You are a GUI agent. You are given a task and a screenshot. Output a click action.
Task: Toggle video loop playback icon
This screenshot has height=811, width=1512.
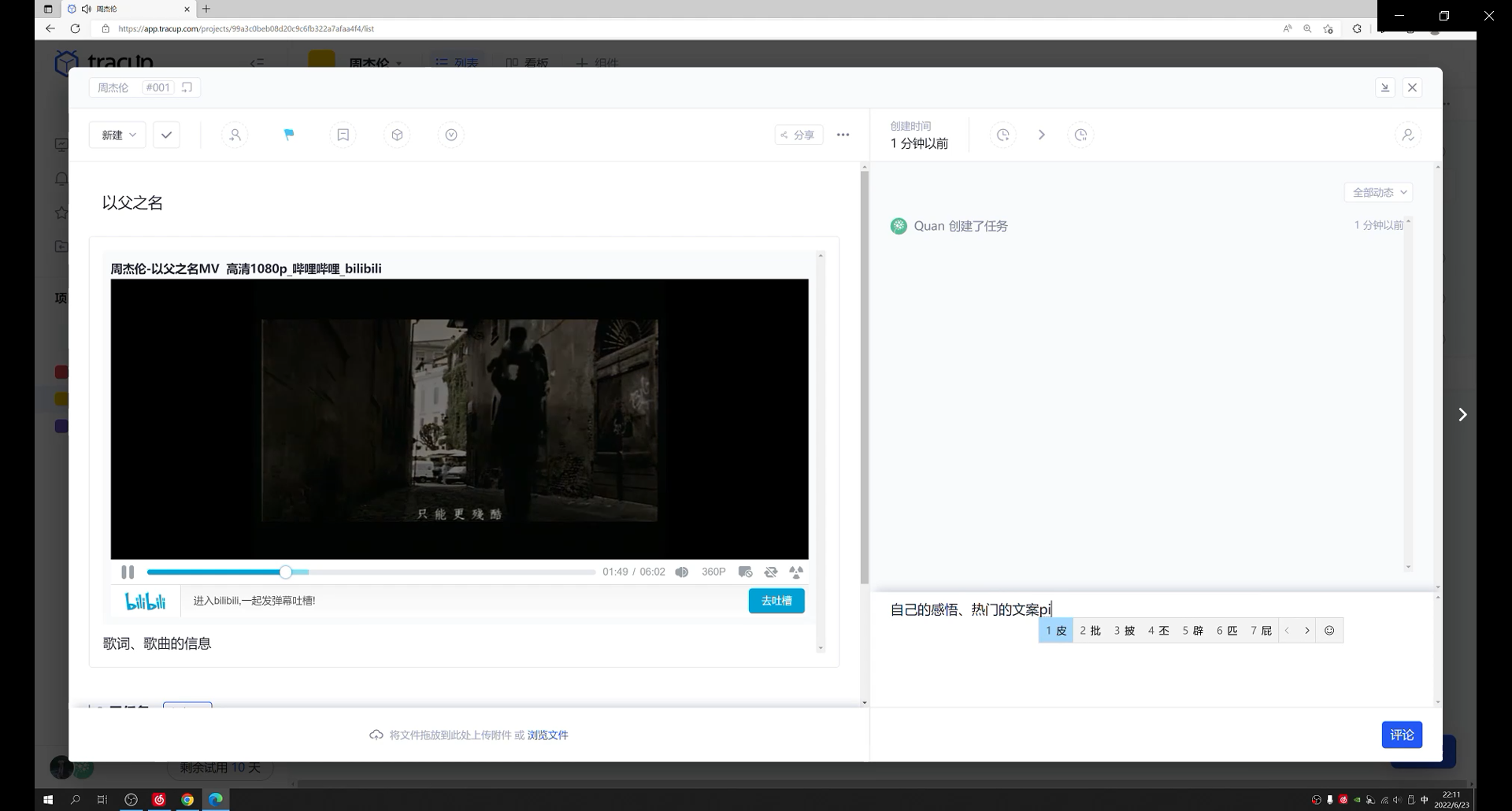771,572
